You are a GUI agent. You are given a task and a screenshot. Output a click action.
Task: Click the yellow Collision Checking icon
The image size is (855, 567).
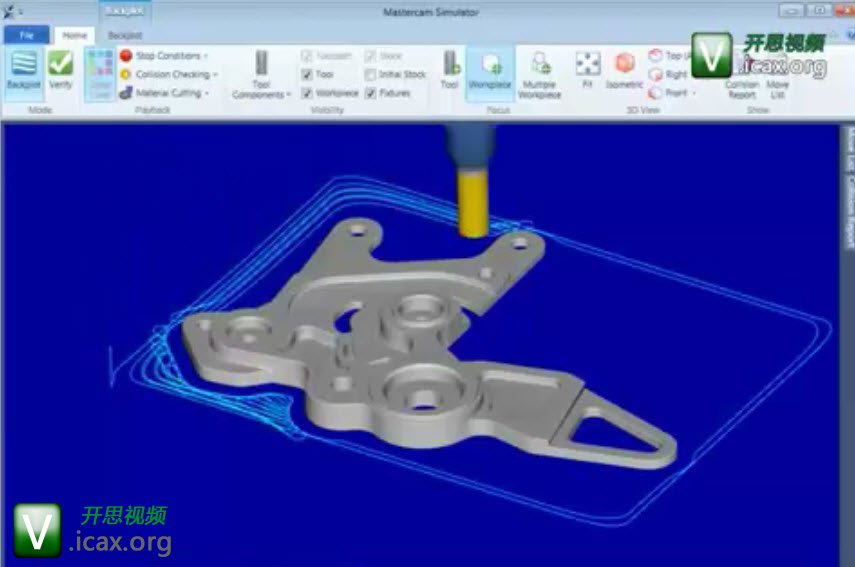tap(125, 74)
